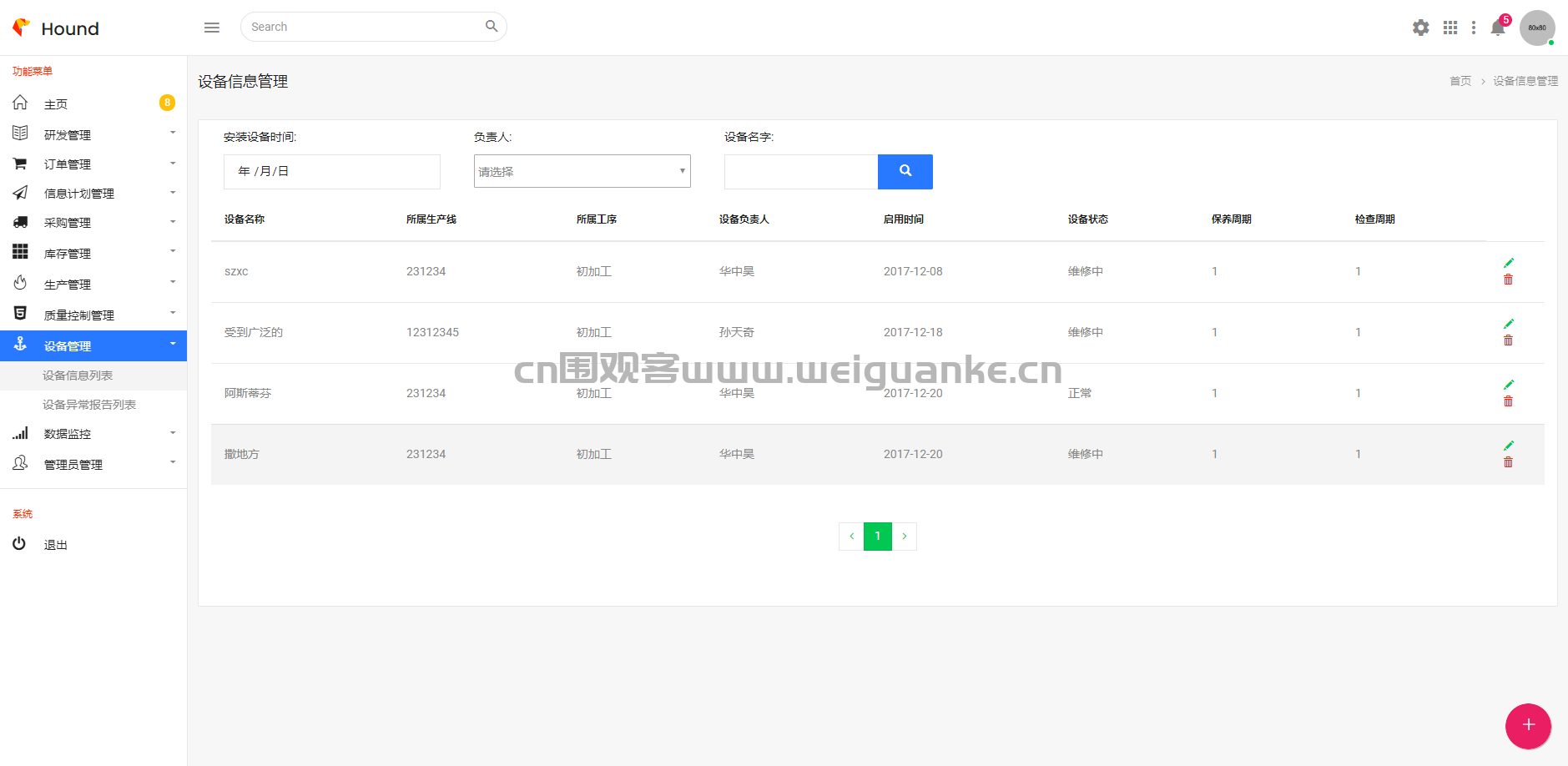Delete the szxc device row
The width and height of the screenshot is (1568, 766).
[1508, 280]
